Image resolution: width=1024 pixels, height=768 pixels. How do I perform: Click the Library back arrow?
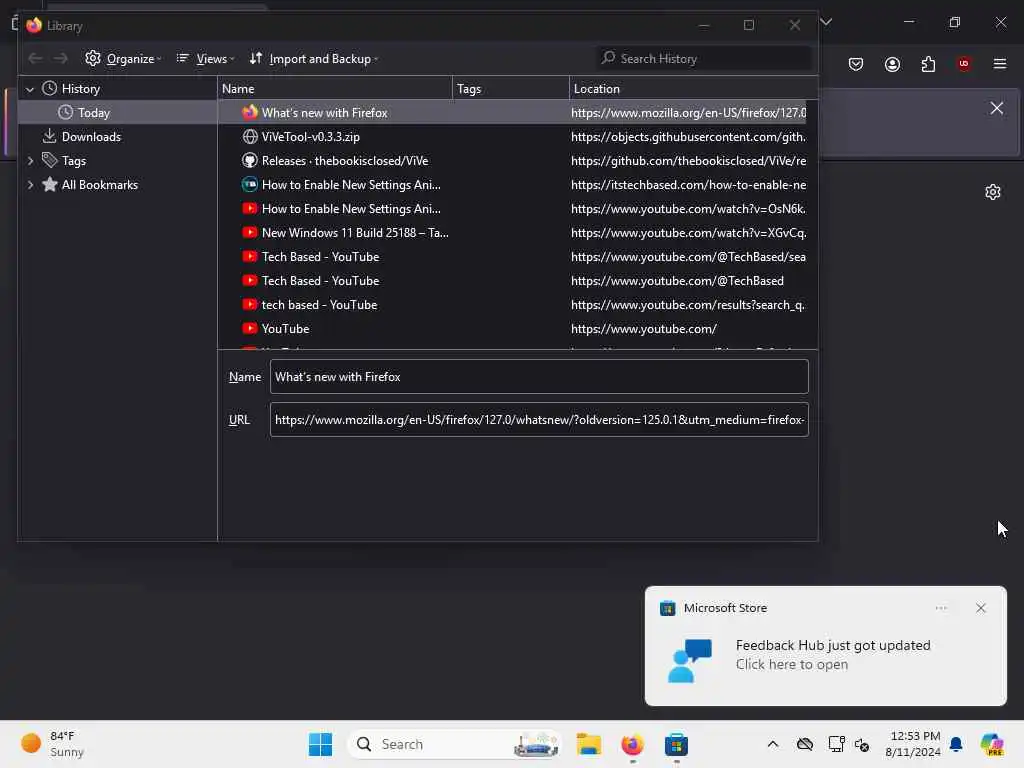point(35,59)
